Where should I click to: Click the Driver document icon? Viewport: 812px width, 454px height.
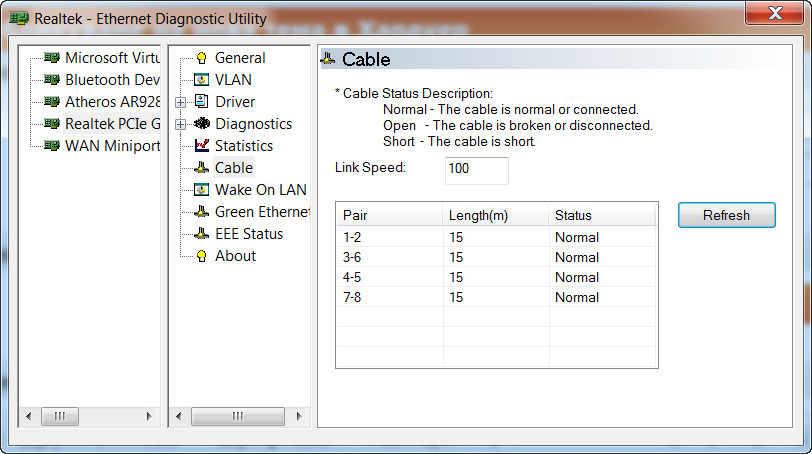(x=201, y=101)
